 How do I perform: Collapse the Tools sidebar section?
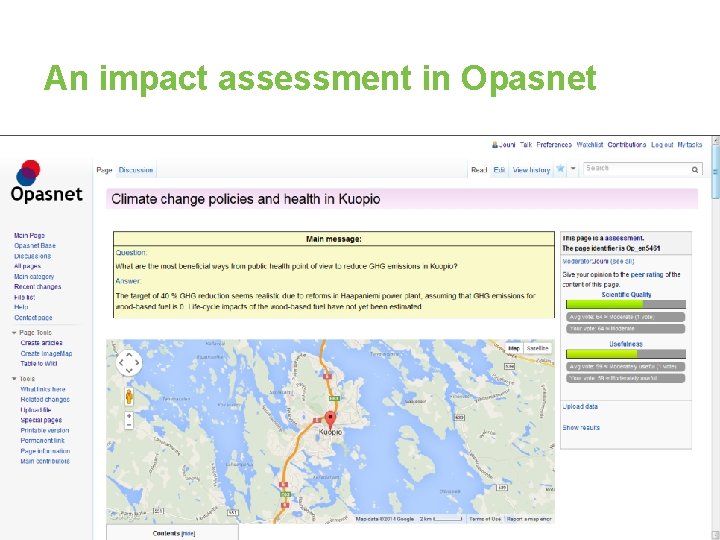(14, 379)
